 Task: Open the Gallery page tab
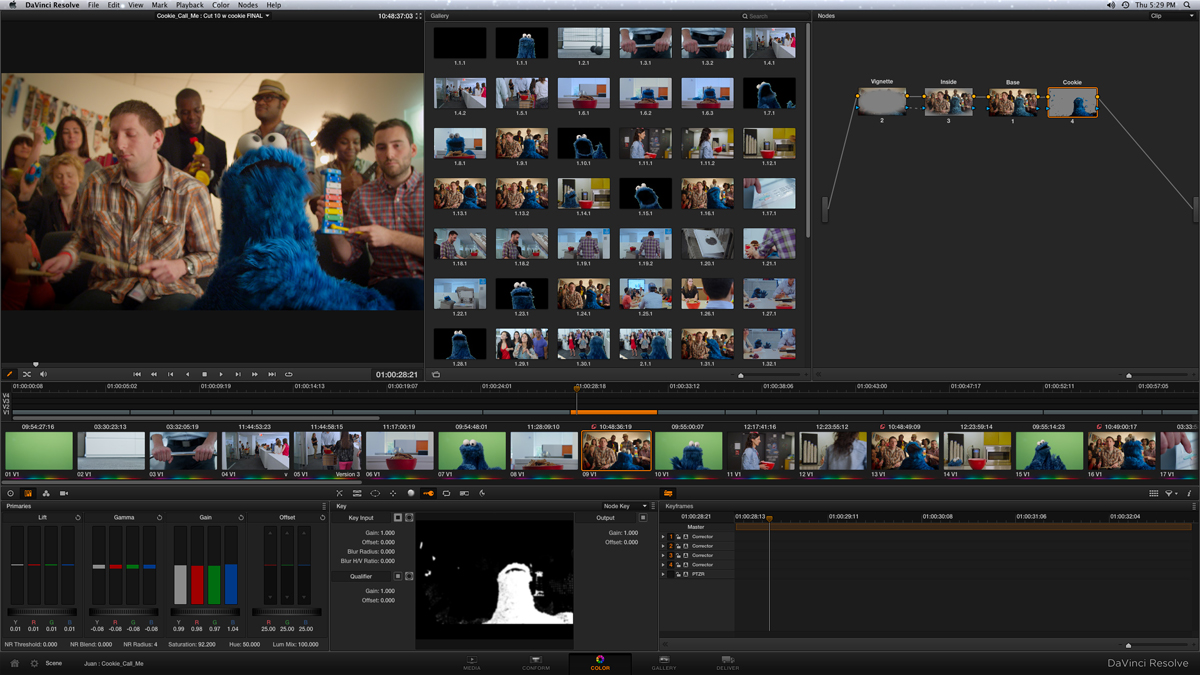(663, 663)
